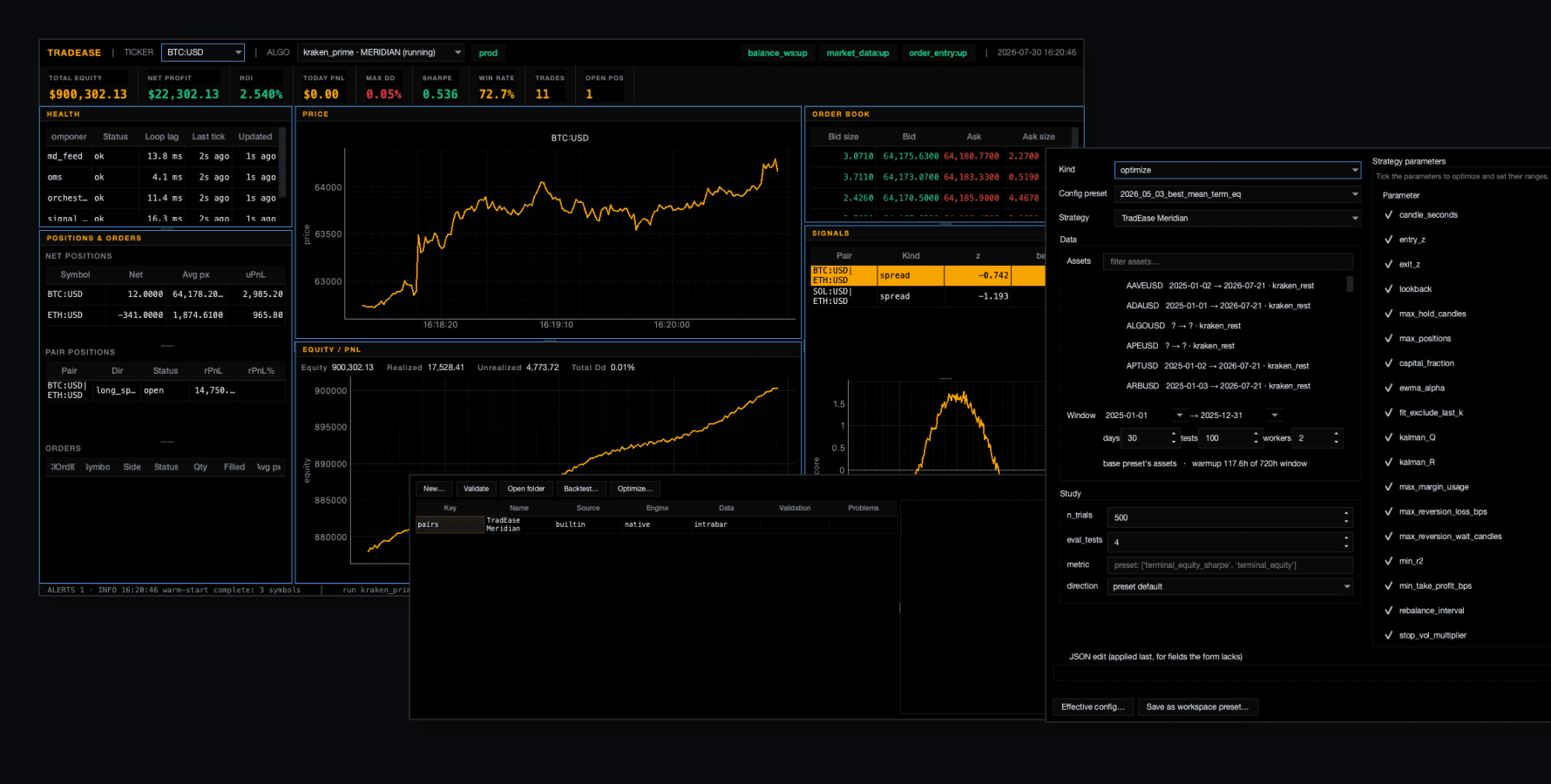Click the eval_tests stepper arrows

point(1346,542)
